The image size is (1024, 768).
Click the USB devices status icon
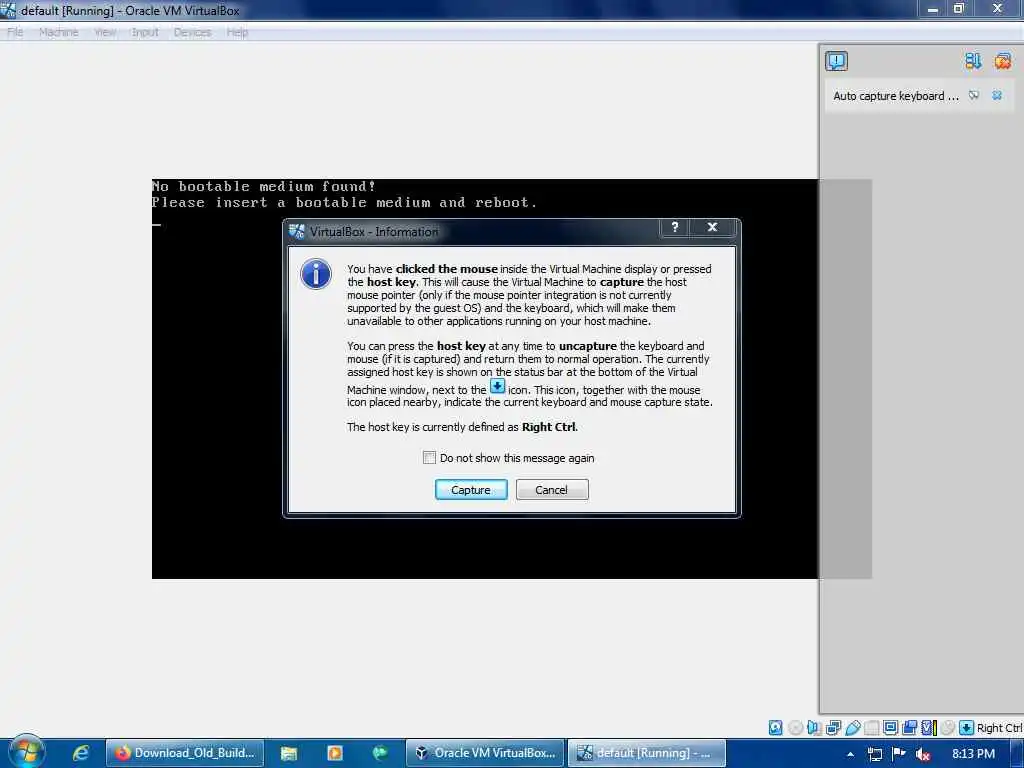click(853, 728)
